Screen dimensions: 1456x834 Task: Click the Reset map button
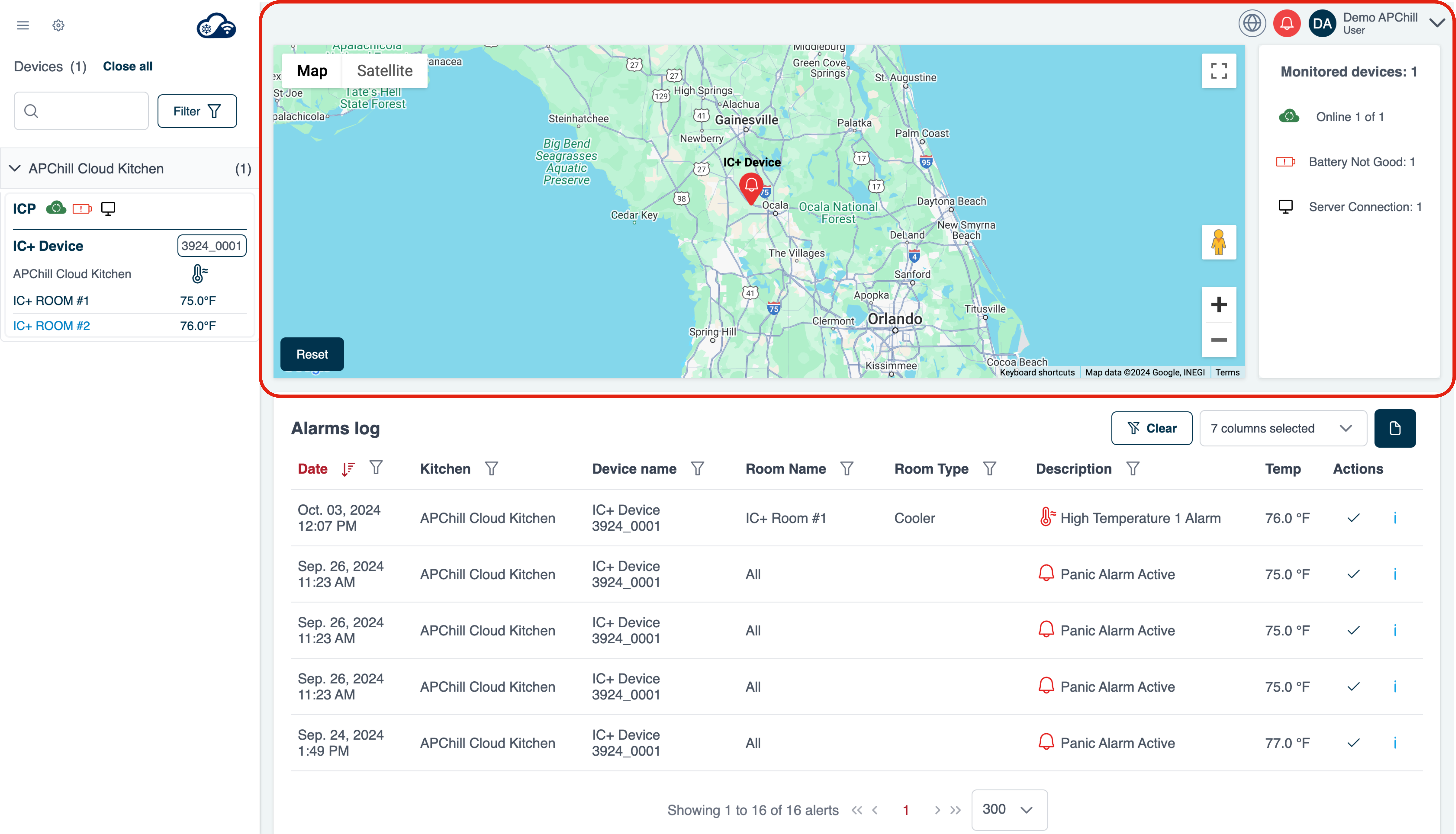tap(312, 354)
